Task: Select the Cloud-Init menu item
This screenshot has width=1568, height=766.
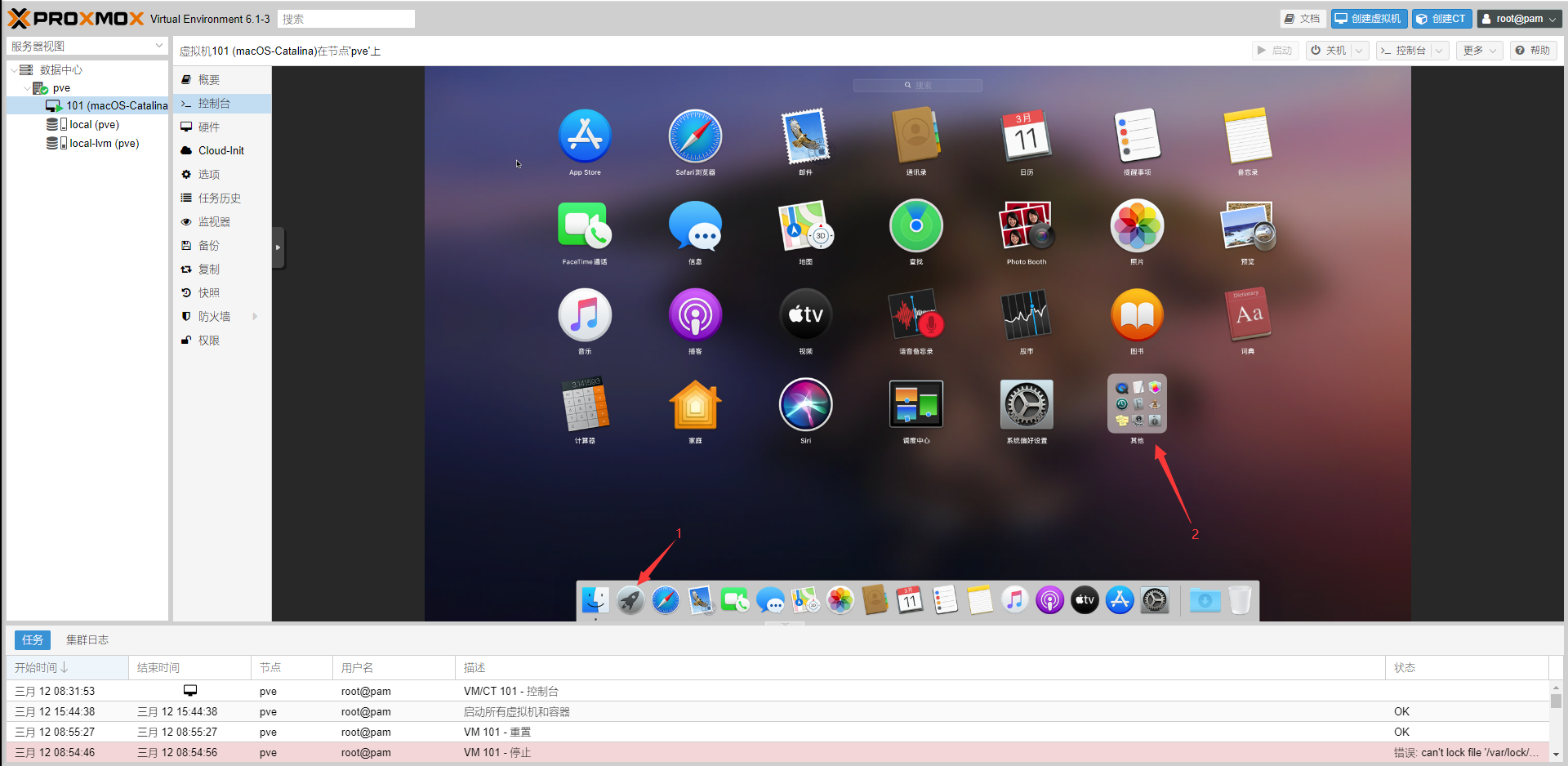Action: click(220, 151)
